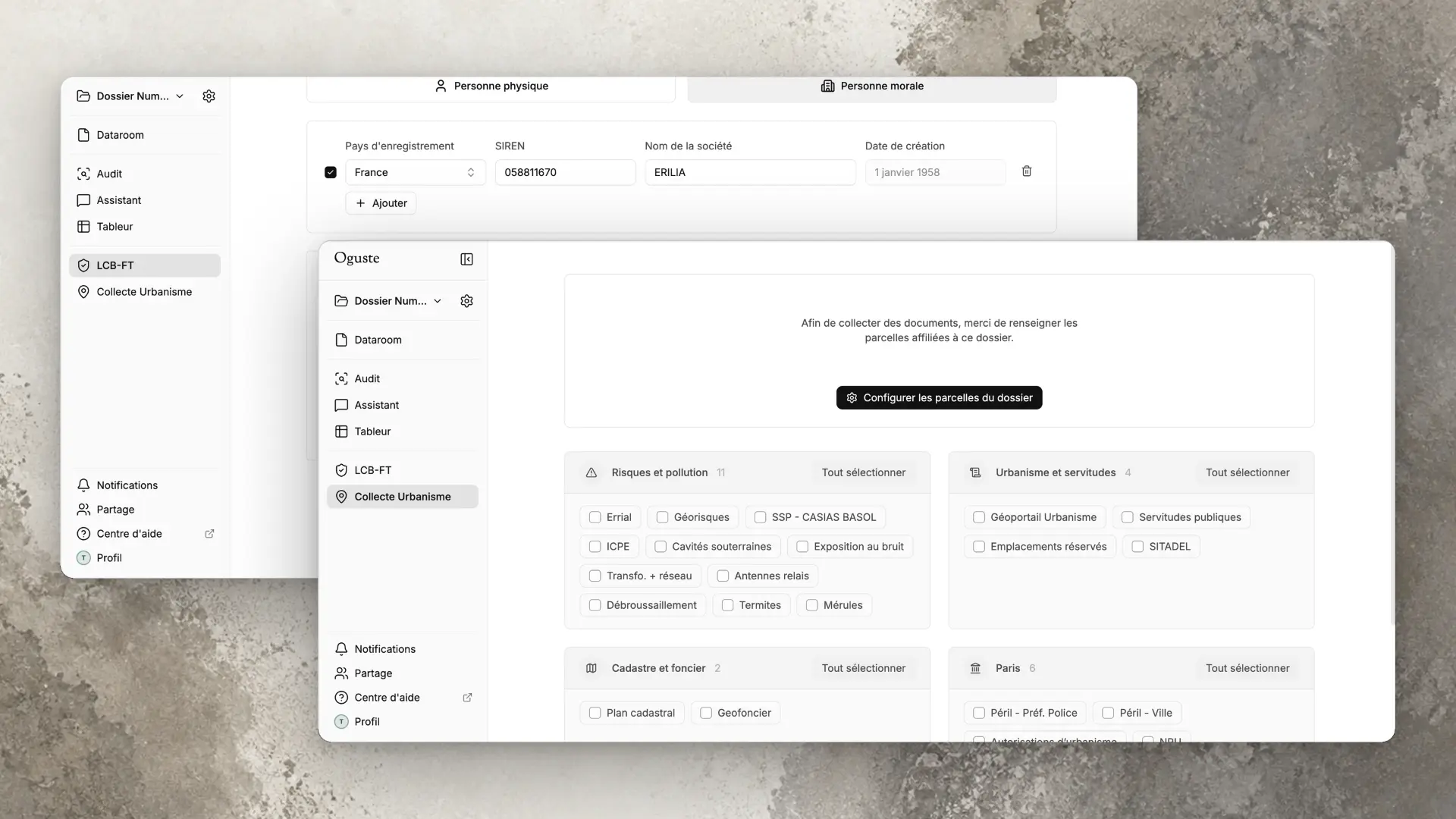Uncheck the ERILIA row checkbox
Viewport: 1456px width, 819px height.
[331, 172]
